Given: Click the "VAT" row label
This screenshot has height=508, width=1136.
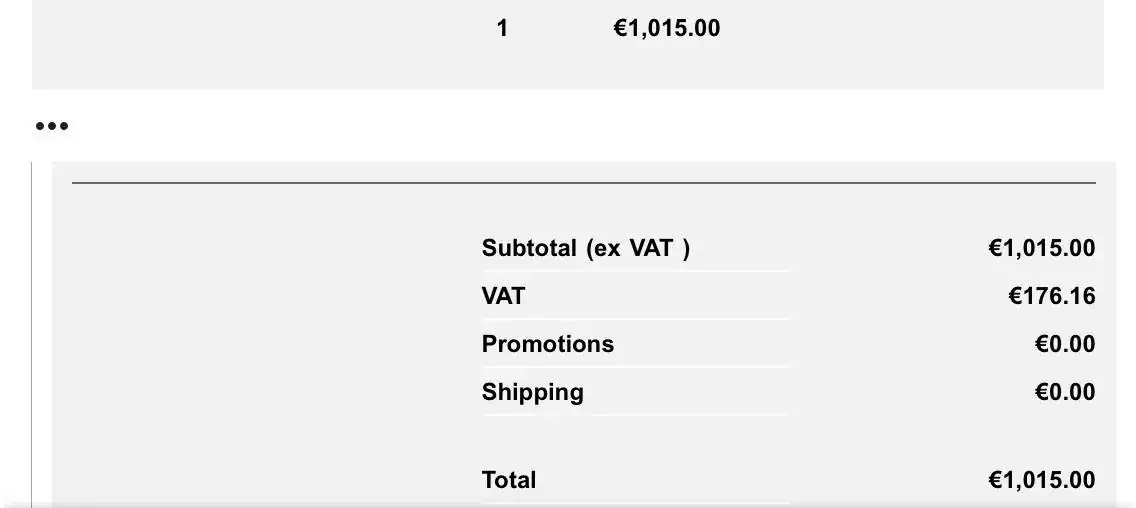Looking at the screenshot, I should (x=503, y=296).
